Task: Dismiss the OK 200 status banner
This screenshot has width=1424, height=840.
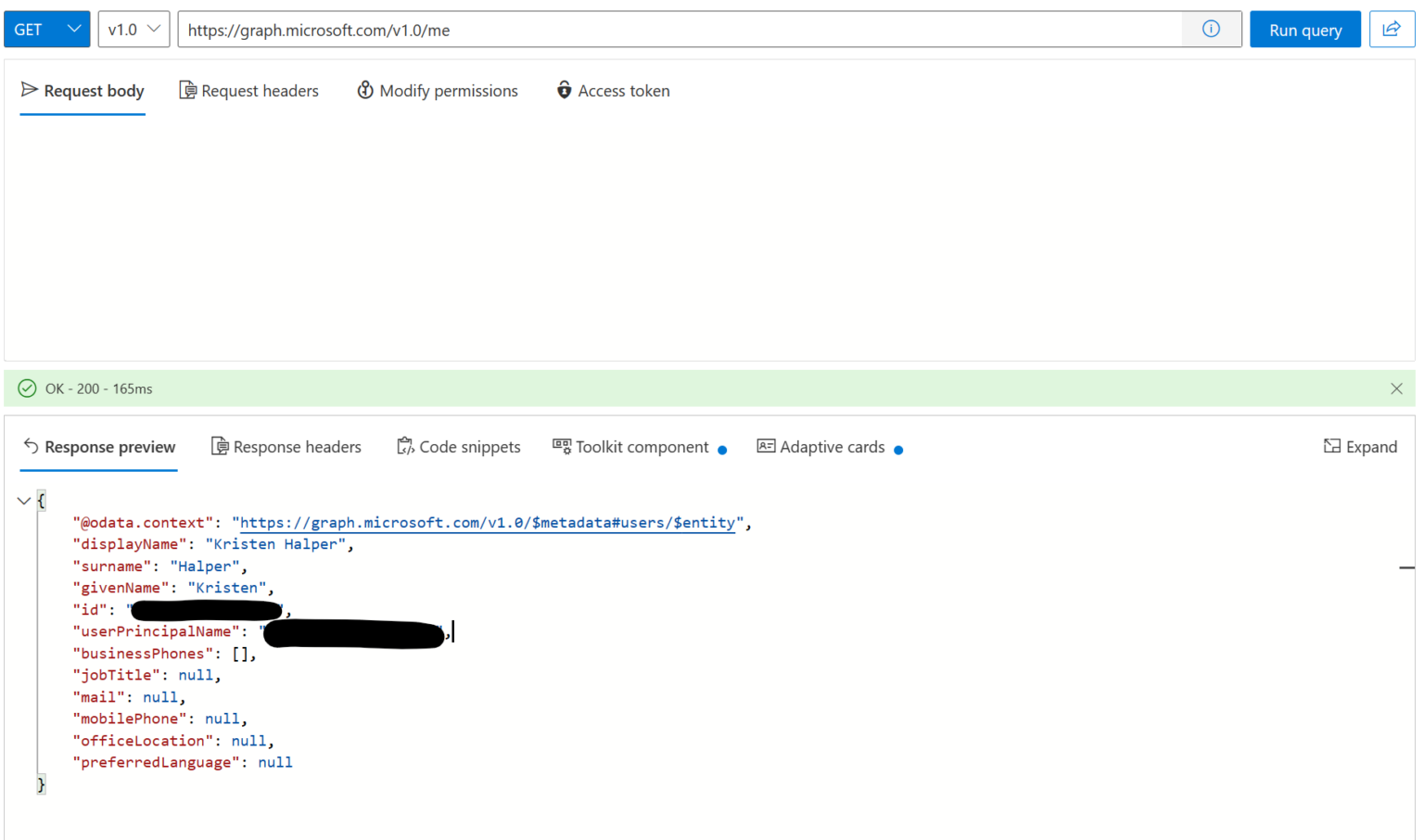Action: click(x=1396, y=388)
